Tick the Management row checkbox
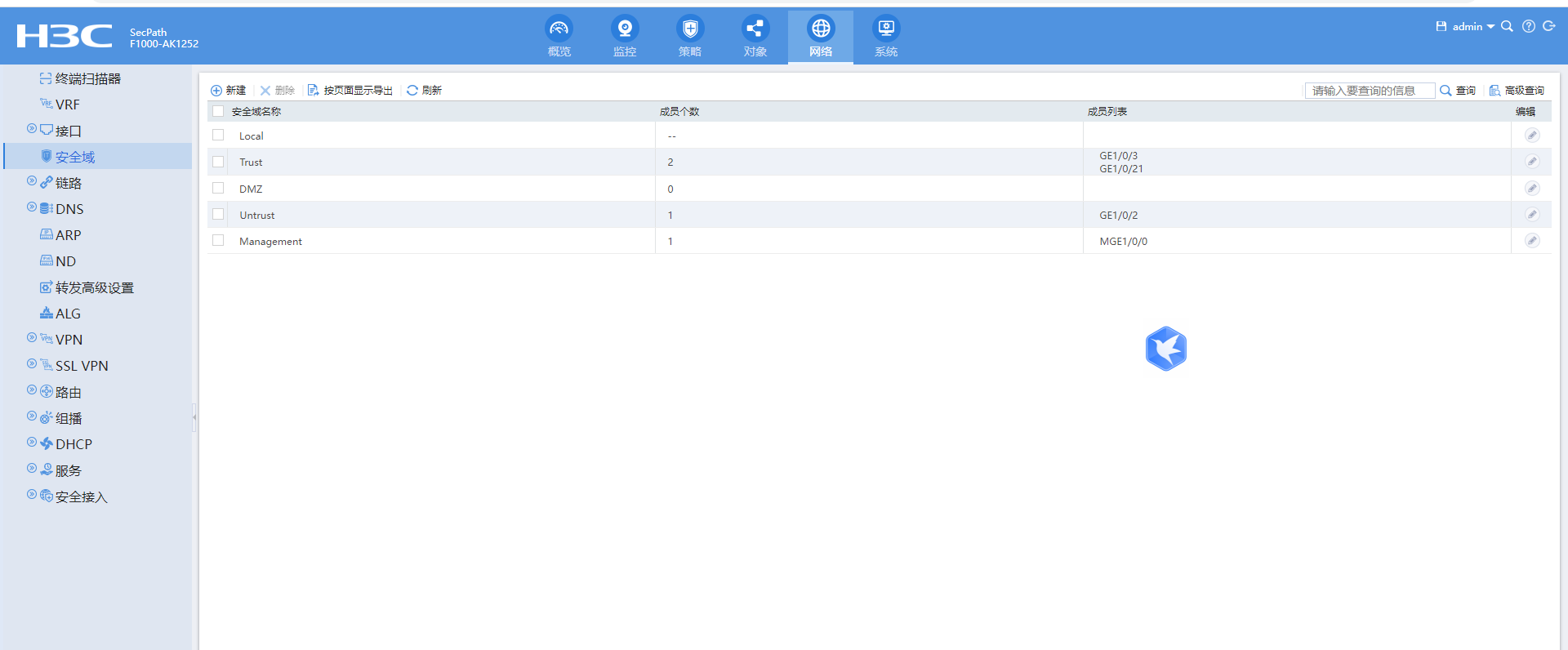Screen dimensions: 1568x650 coord(218,240)
